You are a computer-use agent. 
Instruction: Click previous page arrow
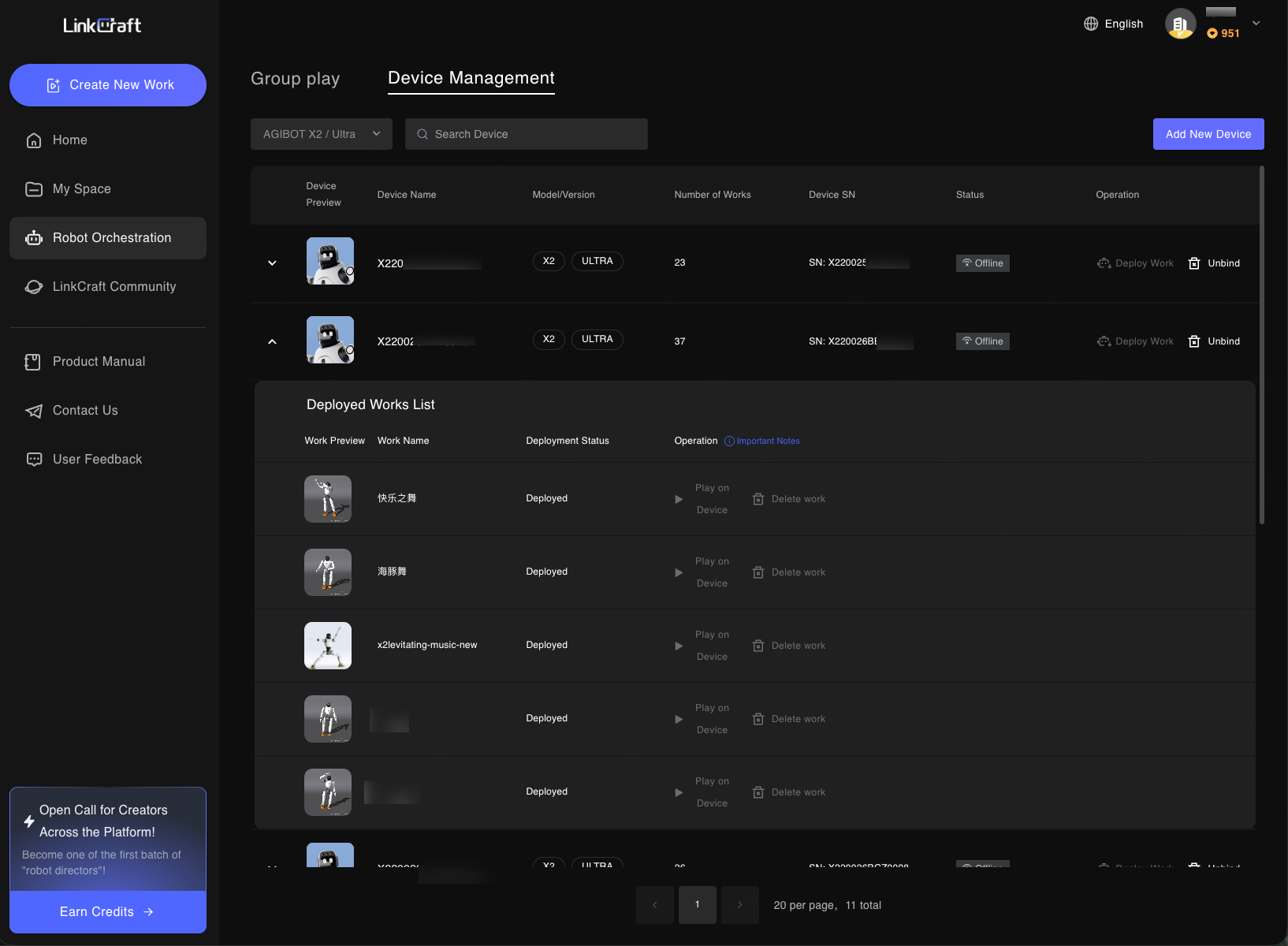(655, 905)
